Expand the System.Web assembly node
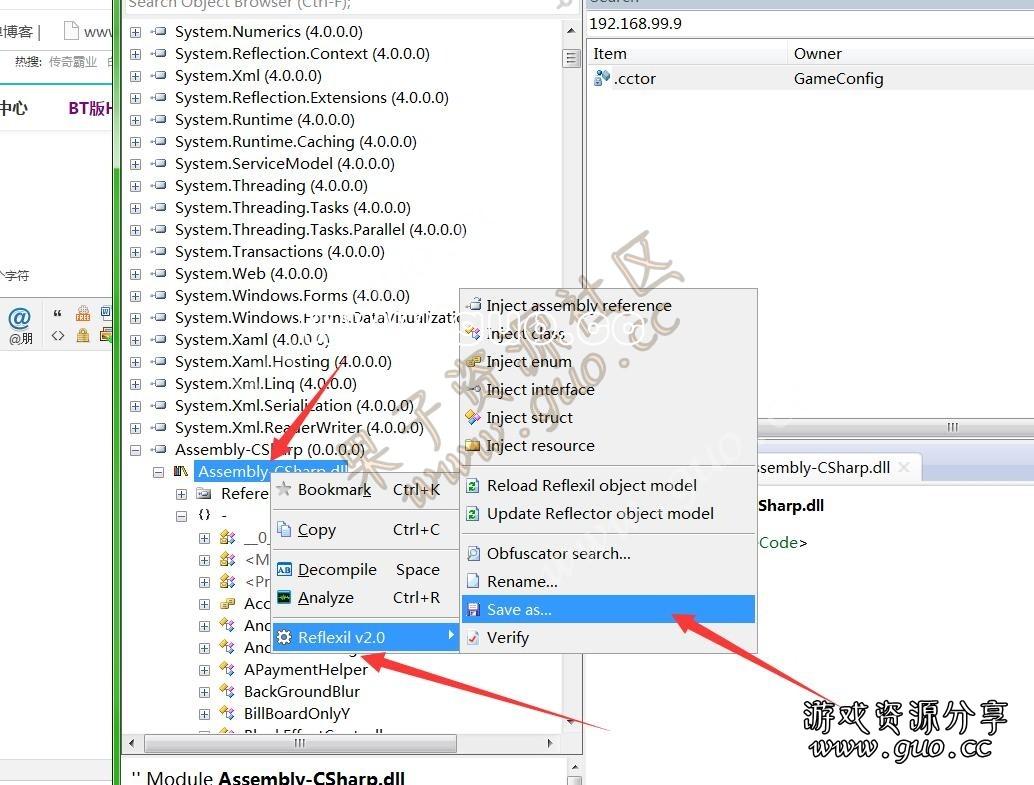 click(136, 274)
